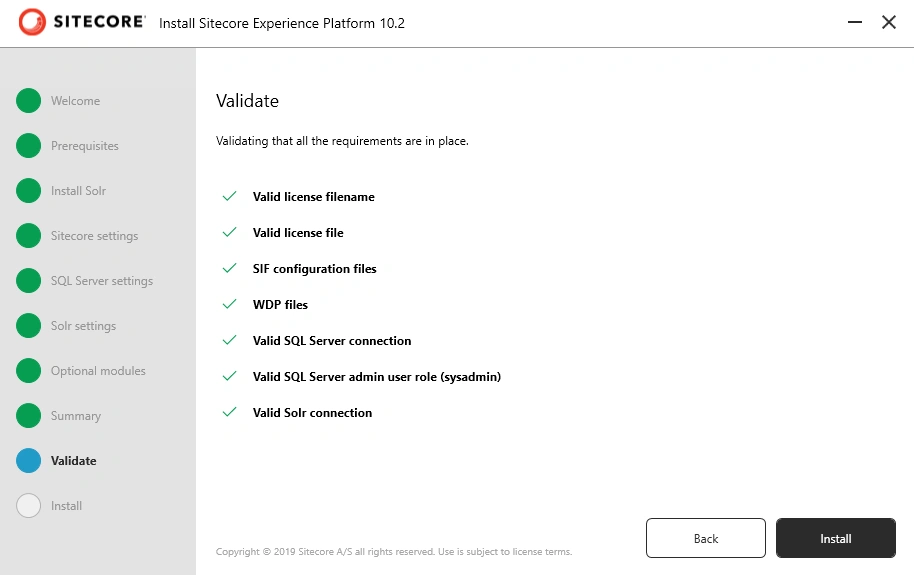Click checkmark next to WDP files

(230, 304)
